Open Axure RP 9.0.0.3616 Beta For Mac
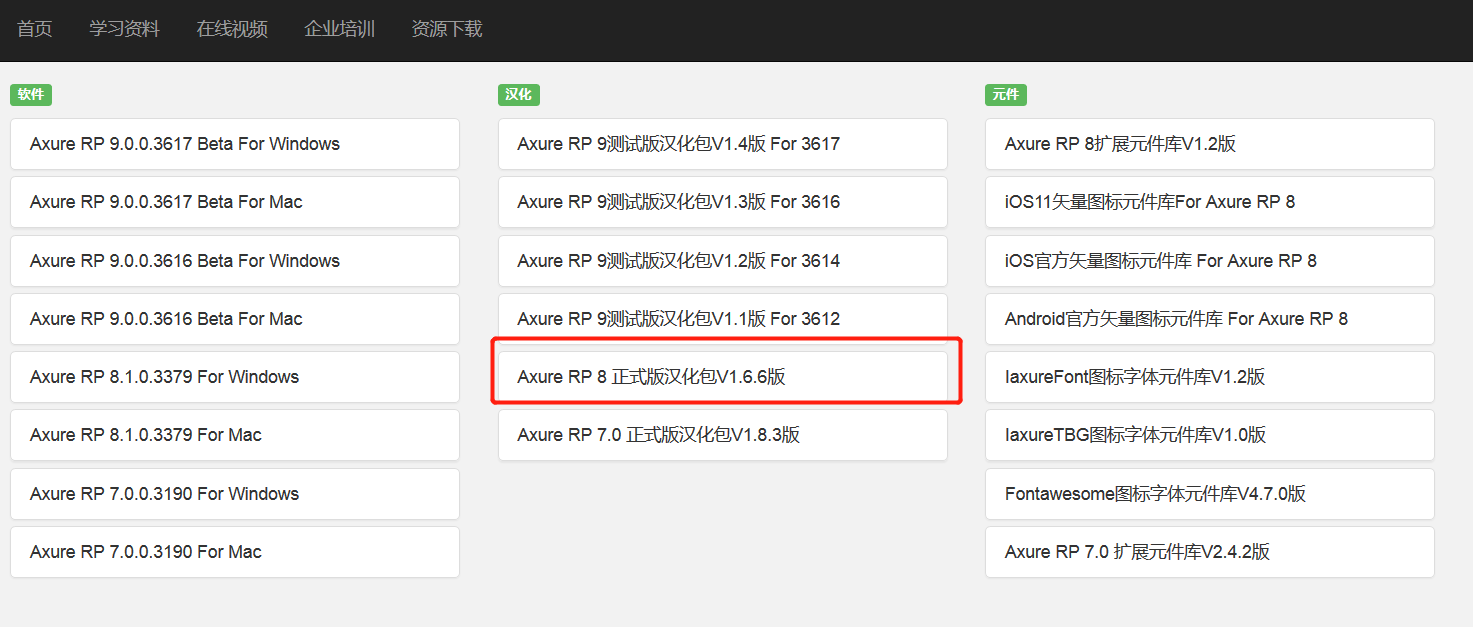 click(235, 319)
